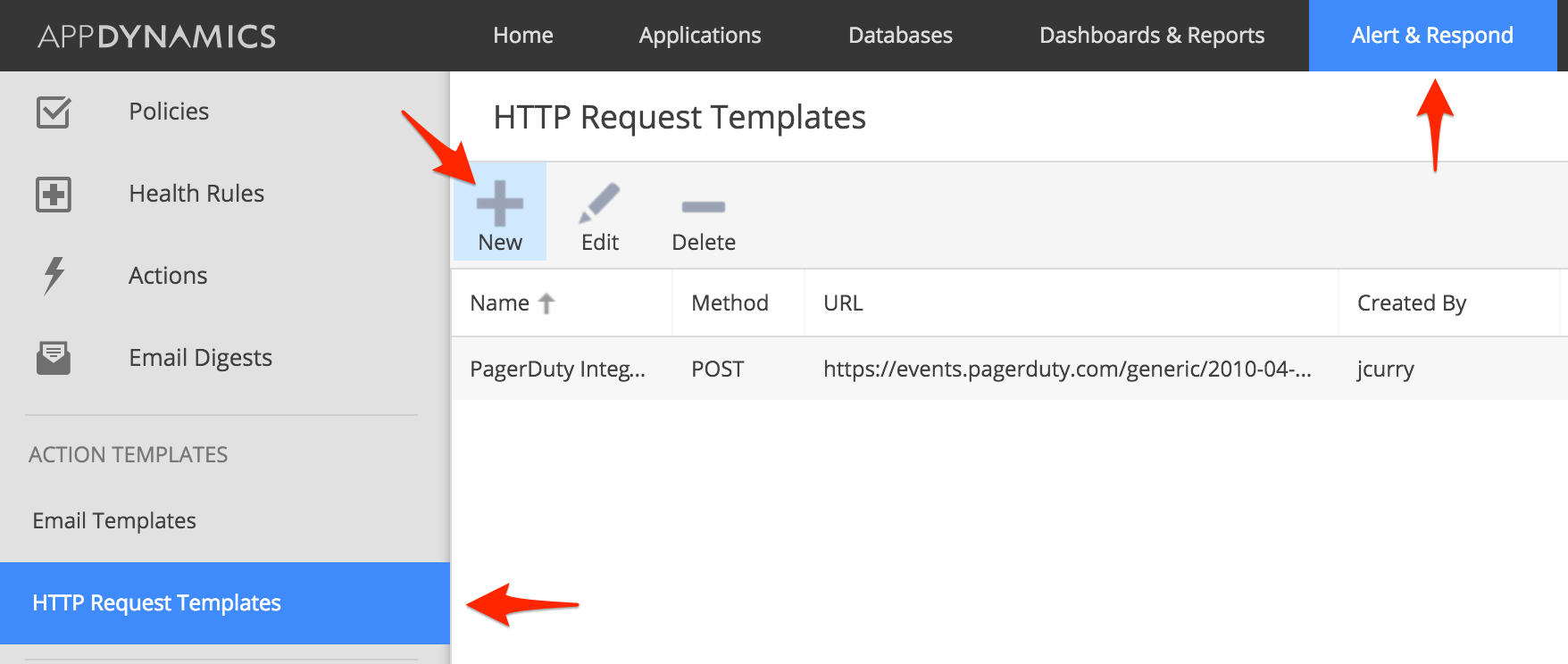The width and height of the screenshot is (1568, 664).
Task: Select HTTP Request Templates sidebar item
Action: 157,603
